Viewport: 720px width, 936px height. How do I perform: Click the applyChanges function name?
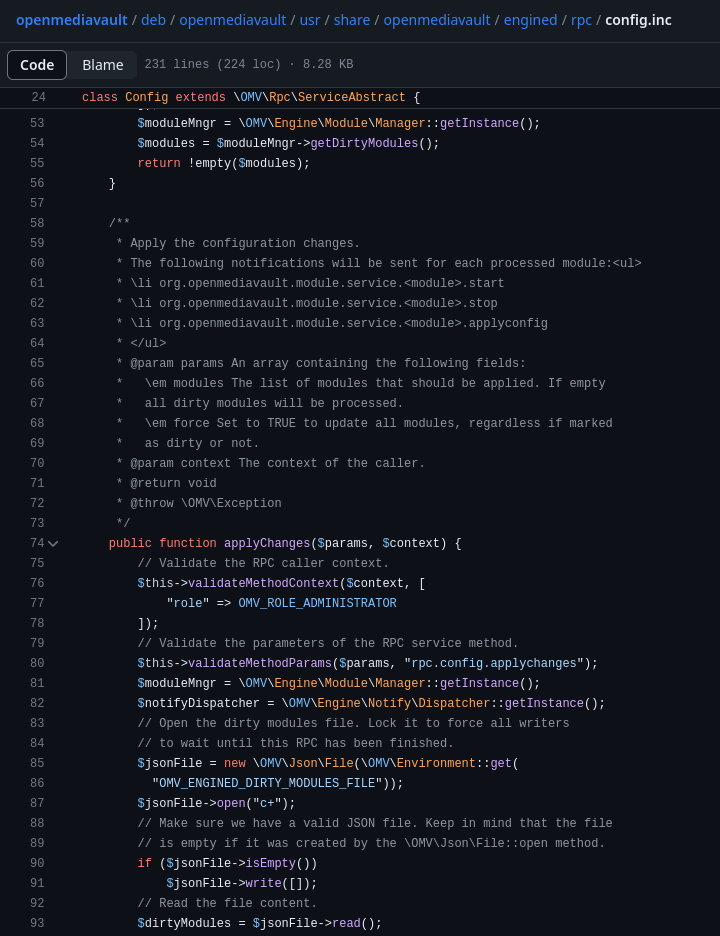(x=267, y=544)
